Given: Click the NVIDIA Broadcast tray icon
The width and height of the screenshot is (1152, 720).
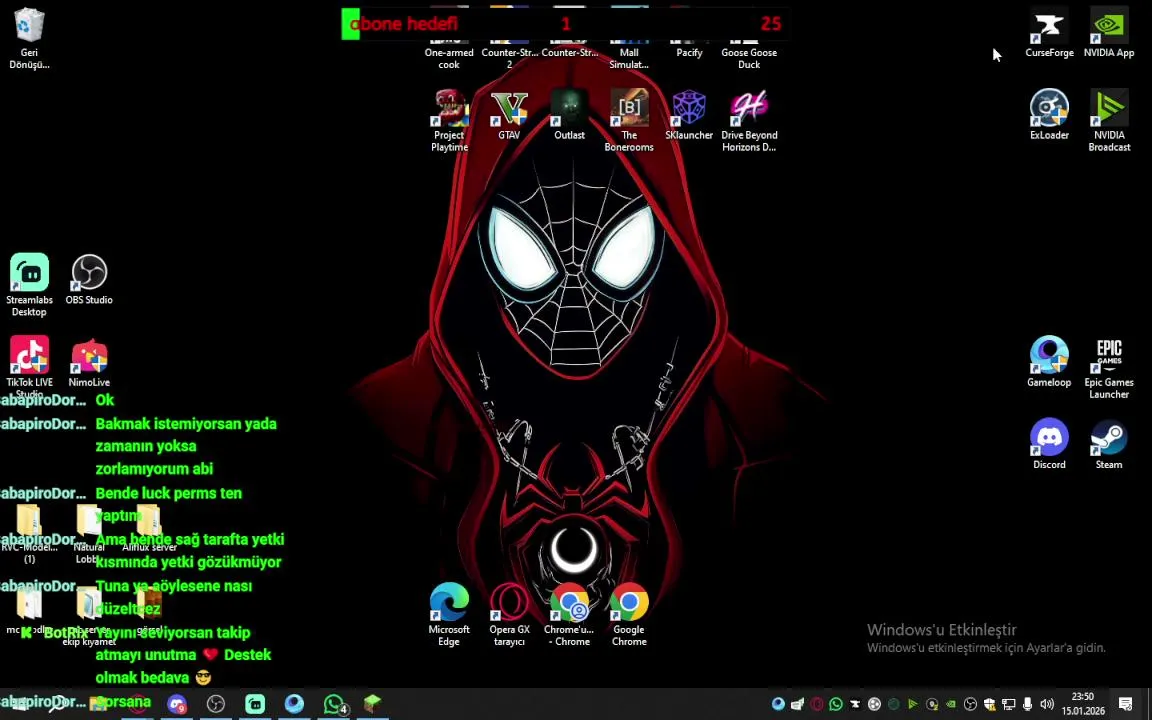Looking at the screenshot, I should pyautogui.click(x=912, y=704).
